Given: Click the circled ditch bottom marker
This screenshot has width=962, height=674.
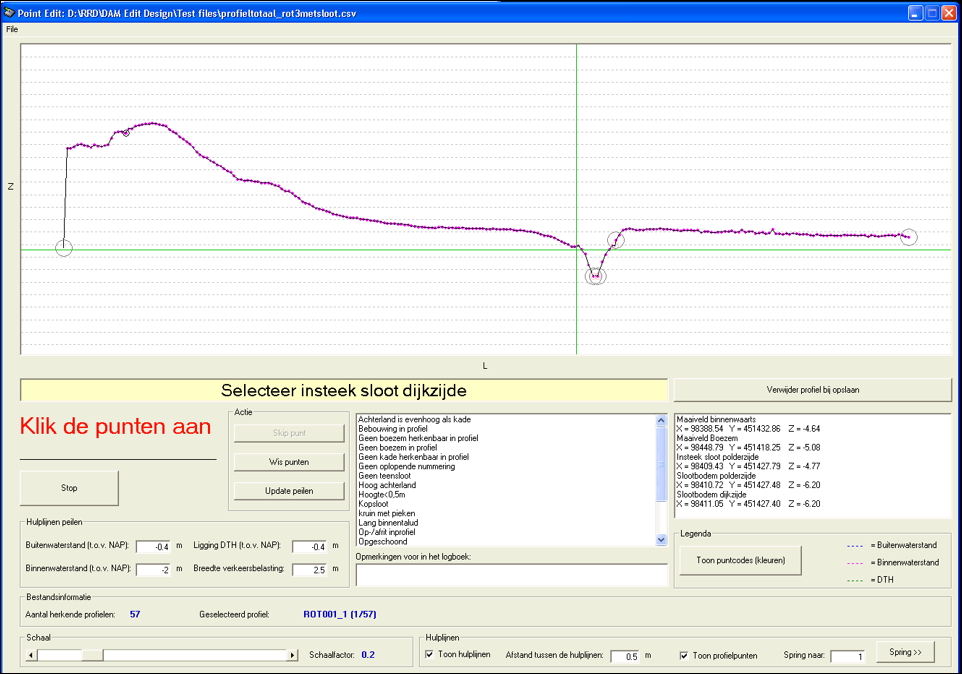Looking at the screenshot, I should pos(595,276).
